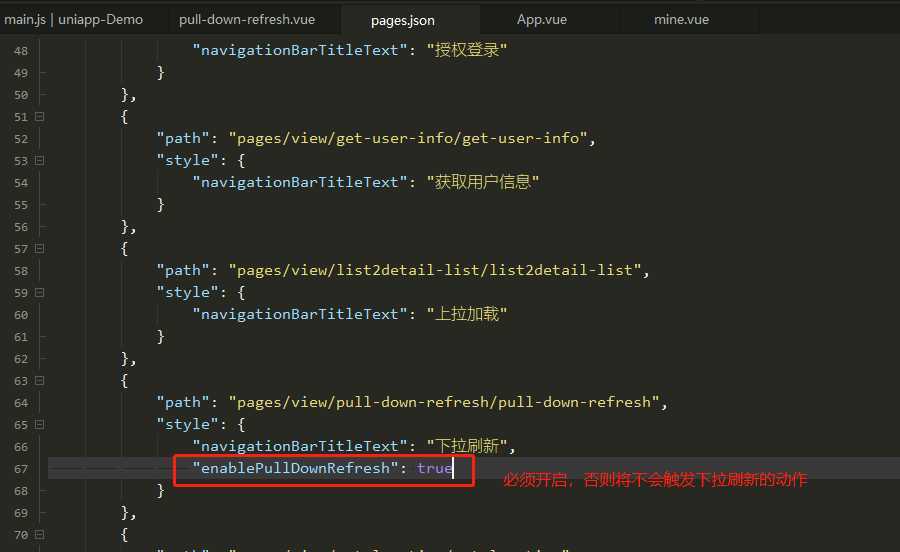Collapse the code block at line 63
Image resolution: width=900 pixels, height=552 pixels.
coord(40,380)
